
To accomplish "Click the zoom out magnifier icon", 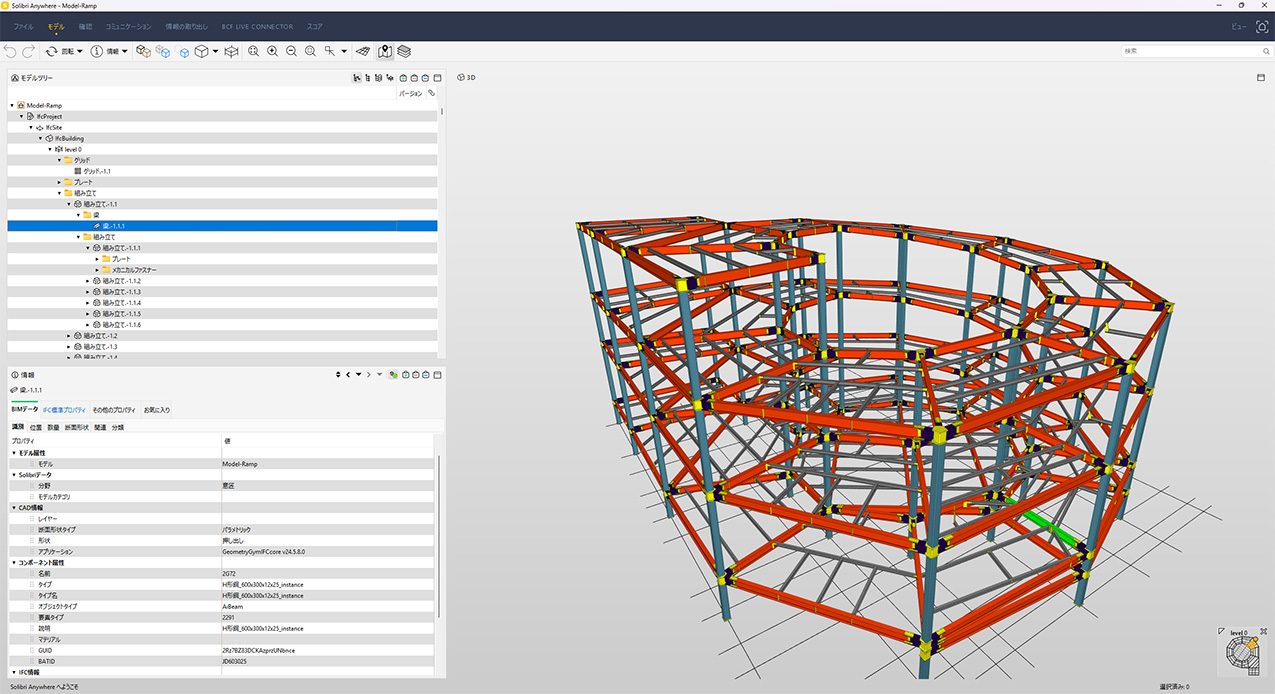I will tap(291, 51).
